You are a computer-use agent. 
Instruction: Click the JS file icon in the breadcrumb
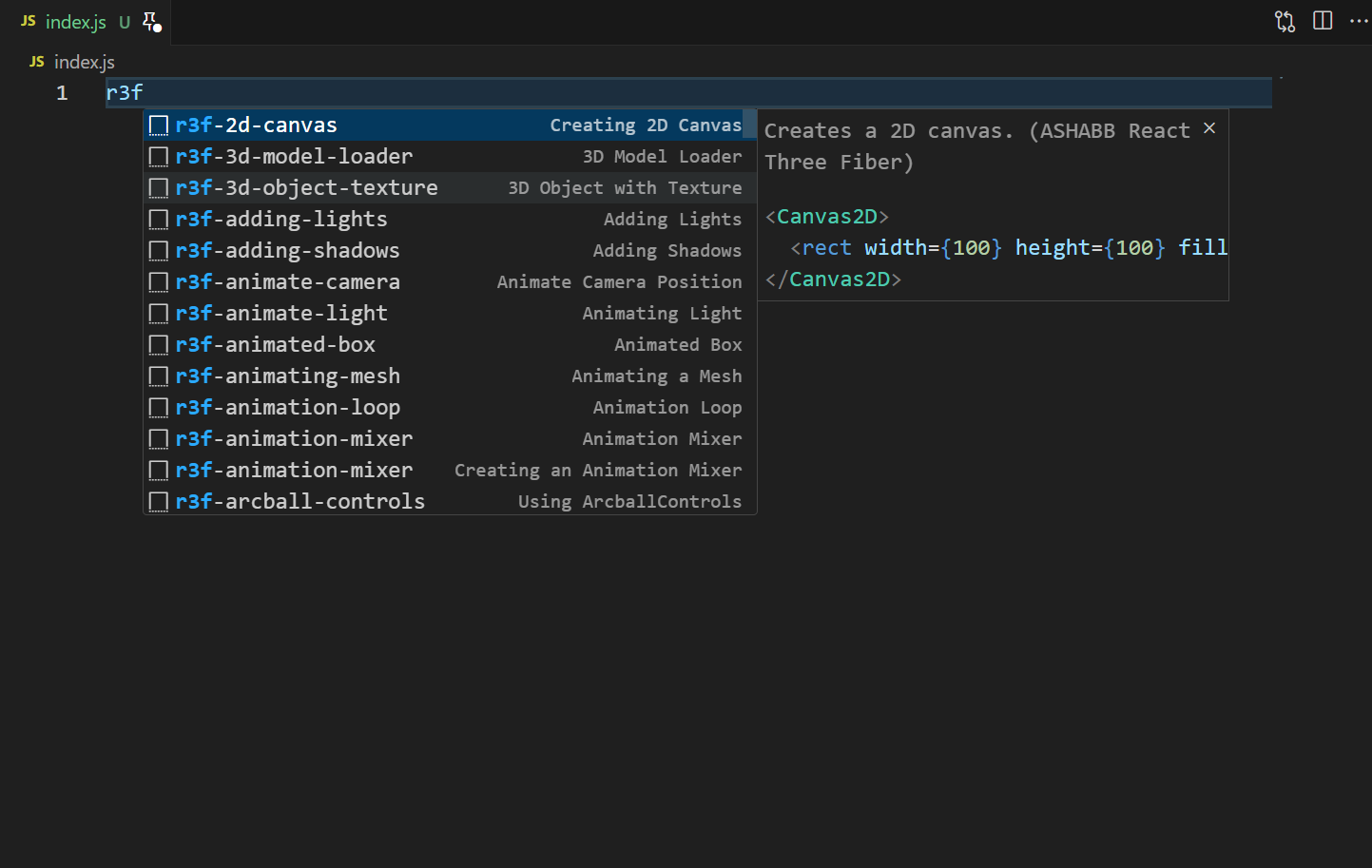coord(37,62)
